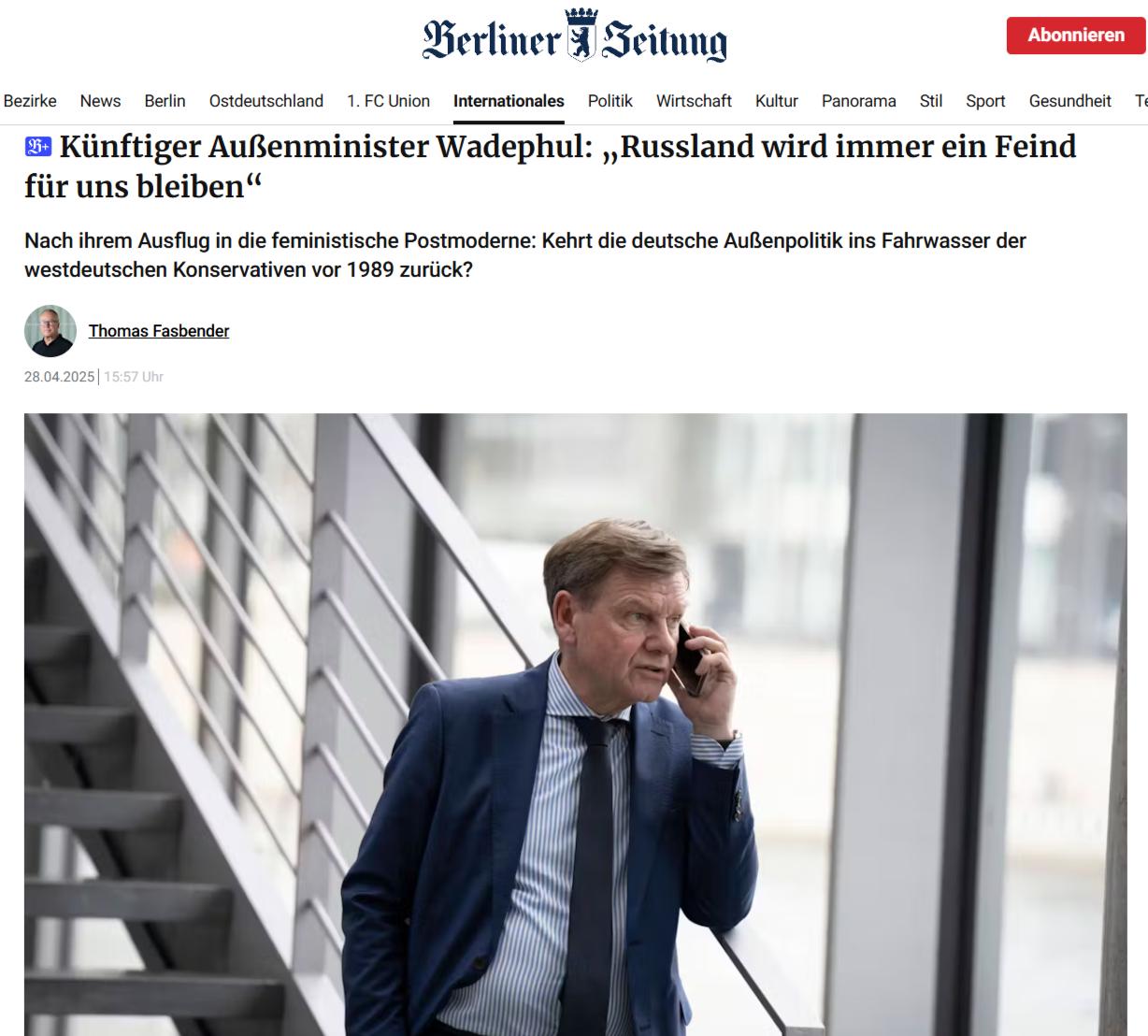Viewport: 1148px width, 1036px height.
Task: Navigate to the Gesundheit section
Action: (1069, 101)
